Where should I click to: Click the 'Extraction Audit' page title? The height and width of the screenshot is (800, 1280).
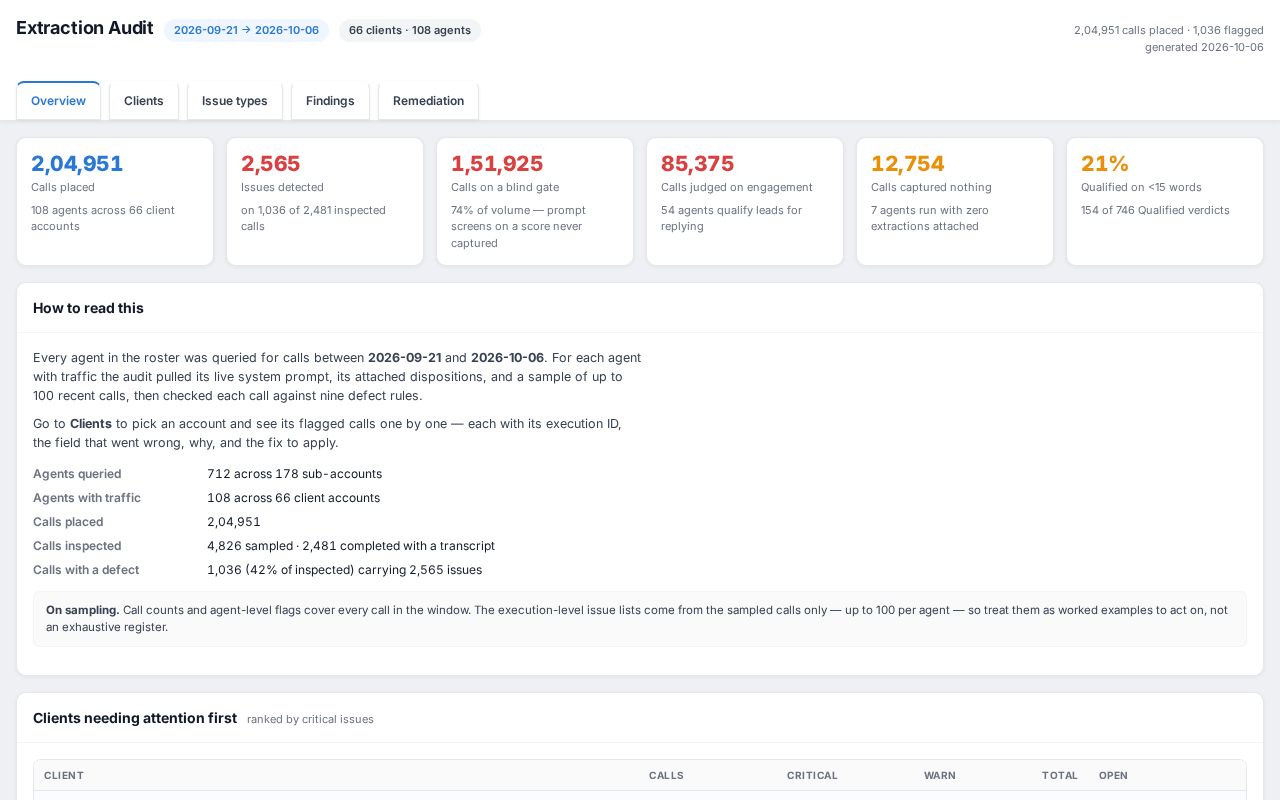(x=85, y=28)
